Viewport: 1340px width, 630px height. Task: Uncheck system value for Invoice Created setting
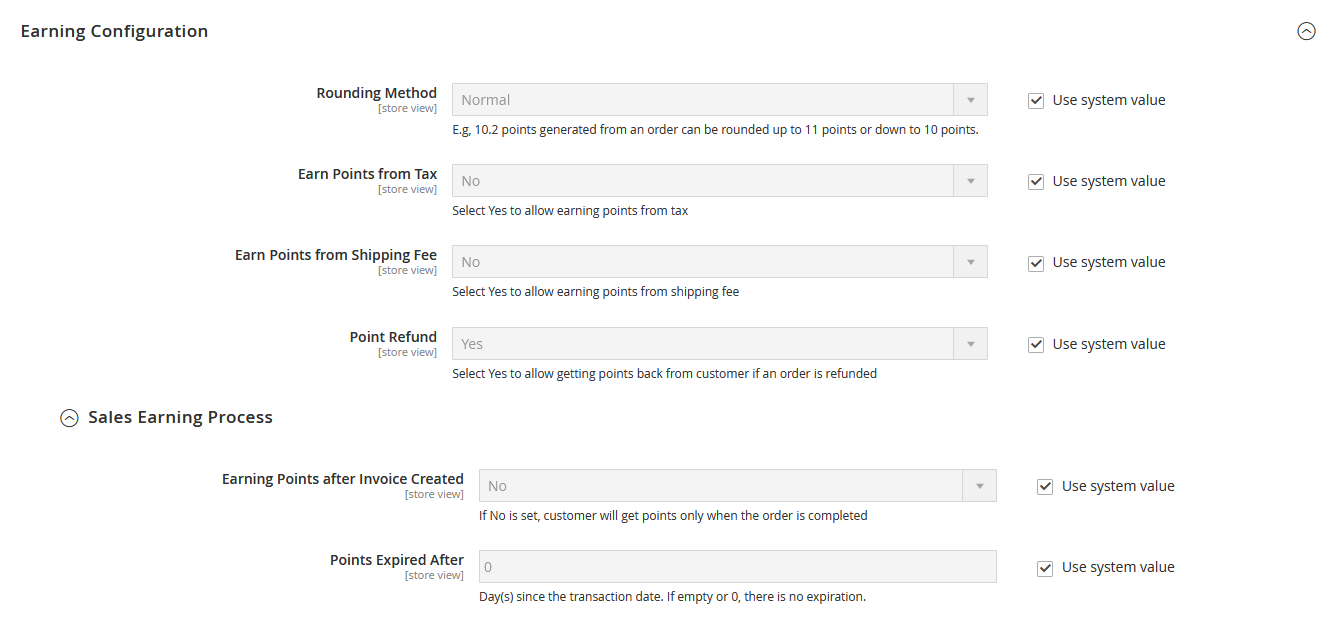pos(1045,486)
